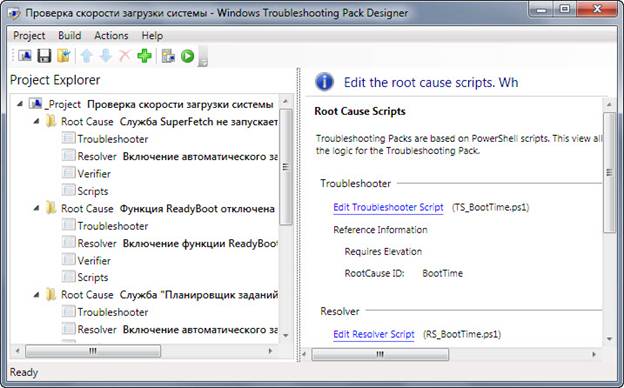Click Project Explorer scroll right arrow

[x=271, y=351]
